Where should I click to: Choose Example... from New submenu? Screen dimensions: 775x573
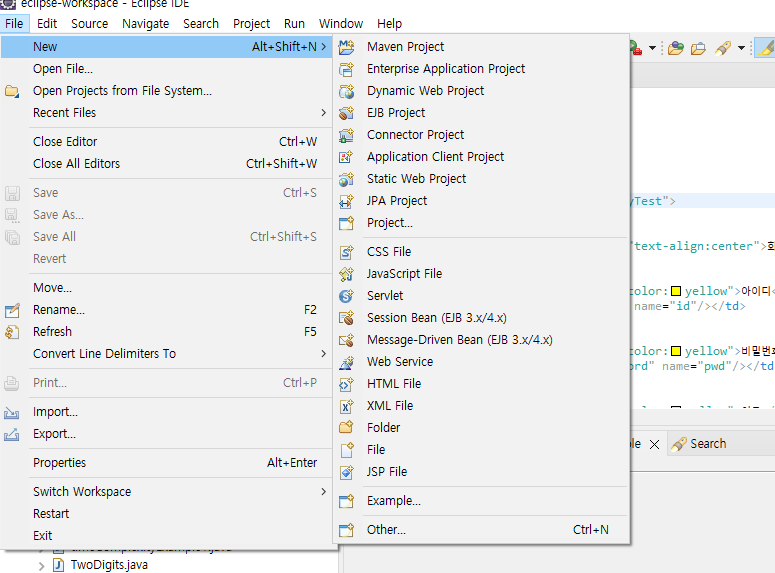click(x=481, y=501)
